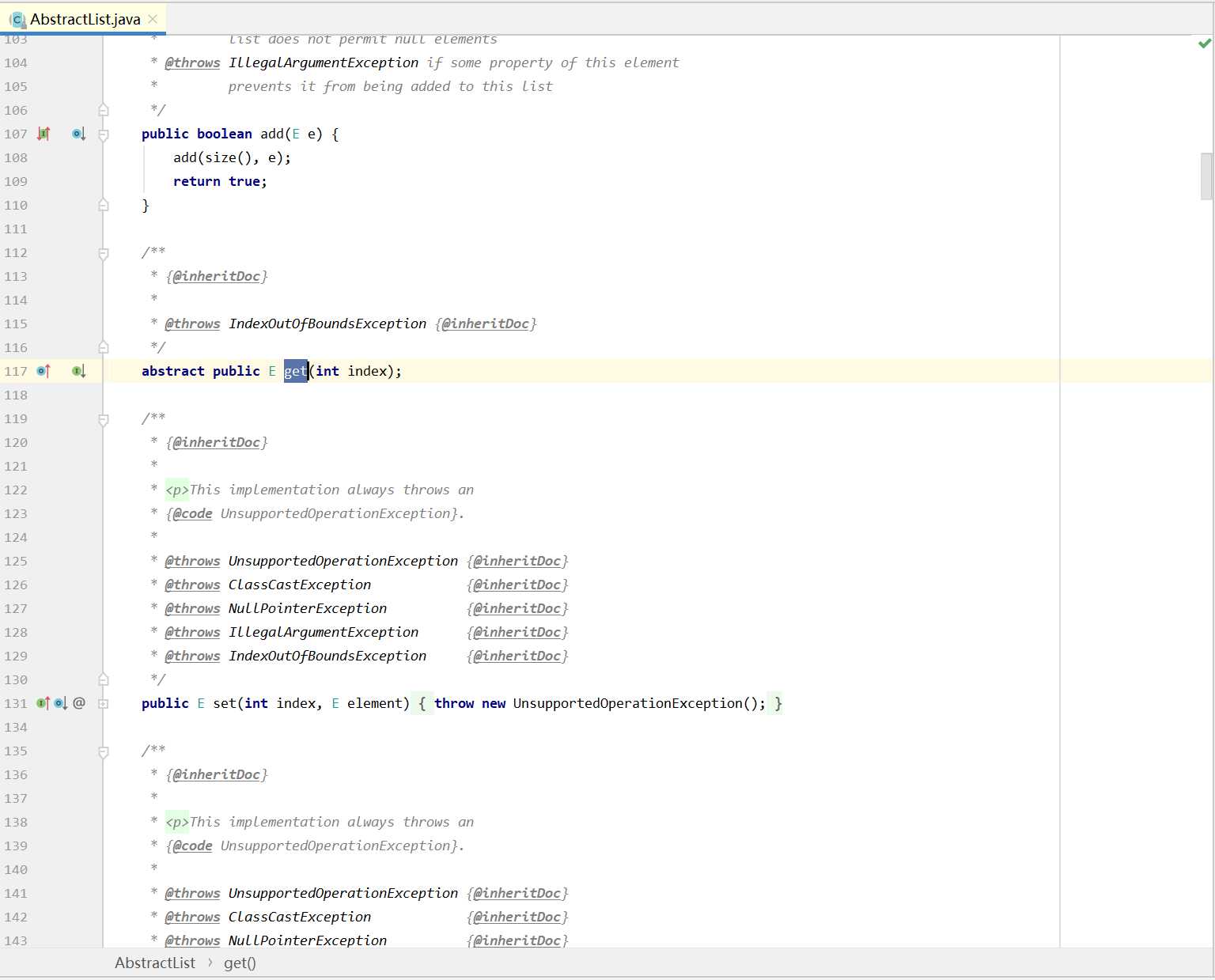Close the AbstractList.java tab
The height and width of the screenshot is (980, 1215).
pos(153,19)
